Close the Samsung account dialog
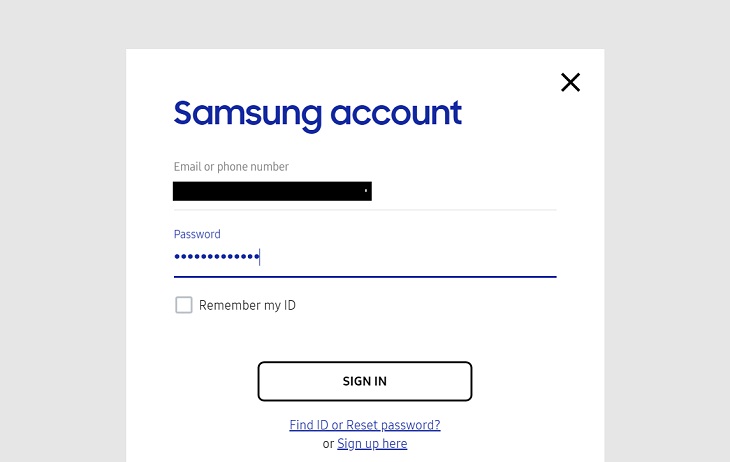 click(x=570, y=82)
